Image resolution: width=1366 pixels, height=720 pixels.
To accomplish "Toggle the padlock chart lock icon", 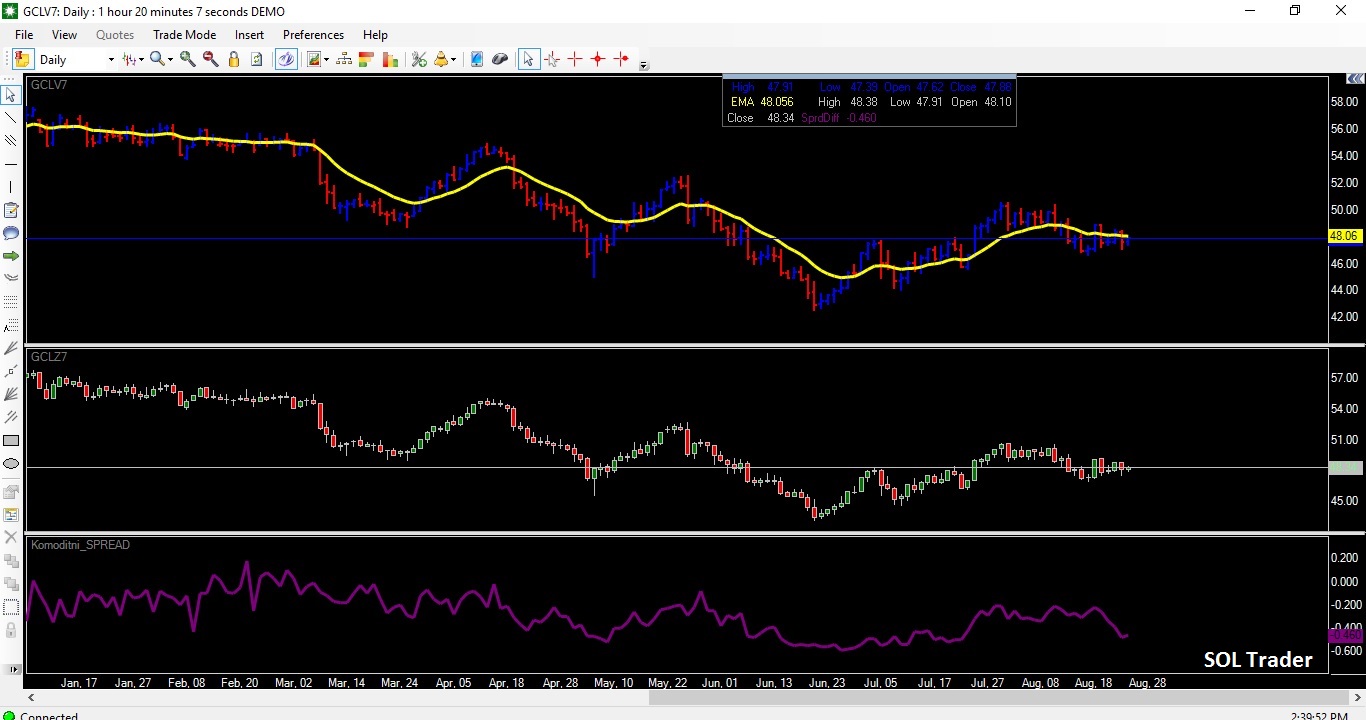I will pyautogui.click(x=234, y=59).
